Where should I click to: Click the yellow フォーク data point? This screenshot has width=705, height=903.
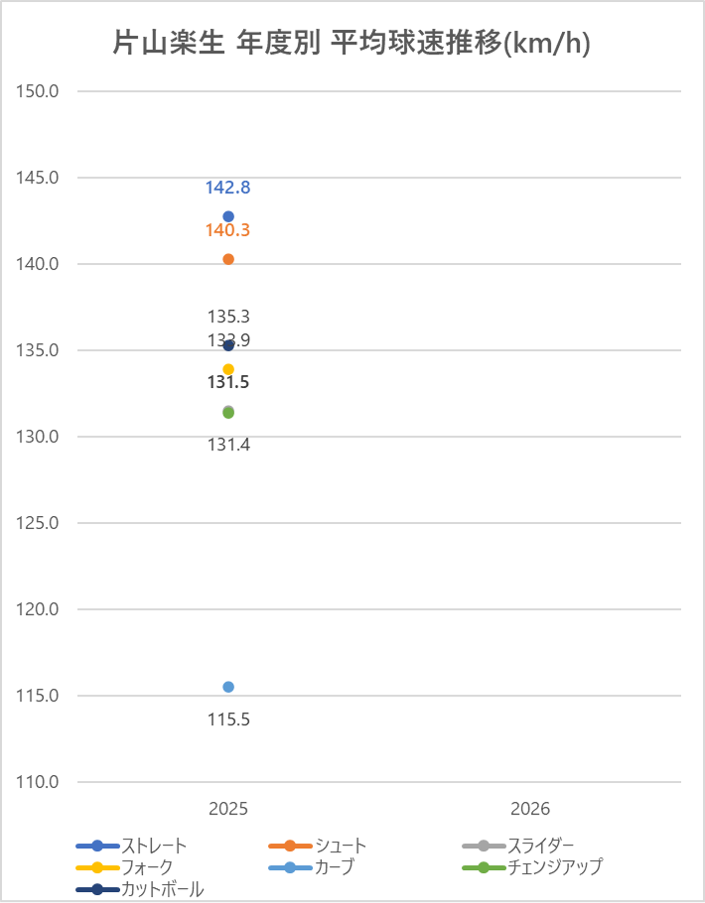coord(228,369)
